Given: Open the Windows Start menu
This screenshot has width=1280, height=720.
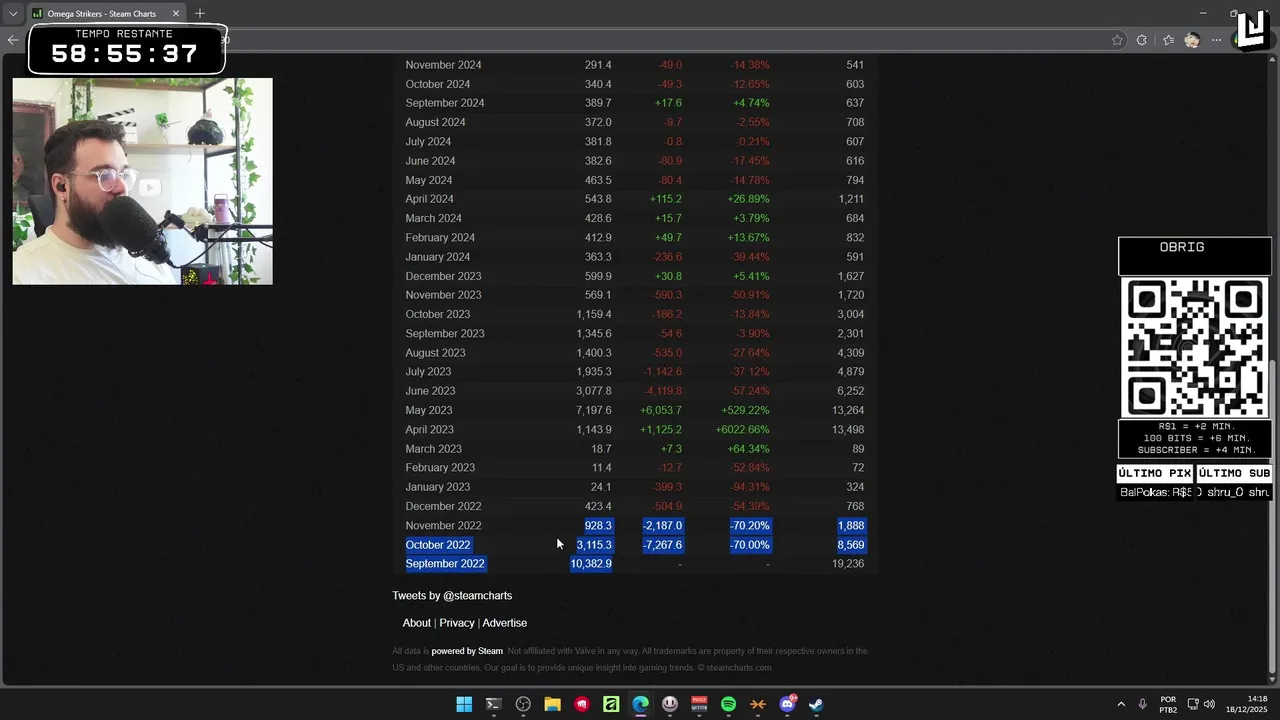Looking at the screenshot, I should [x=464, y=704].
